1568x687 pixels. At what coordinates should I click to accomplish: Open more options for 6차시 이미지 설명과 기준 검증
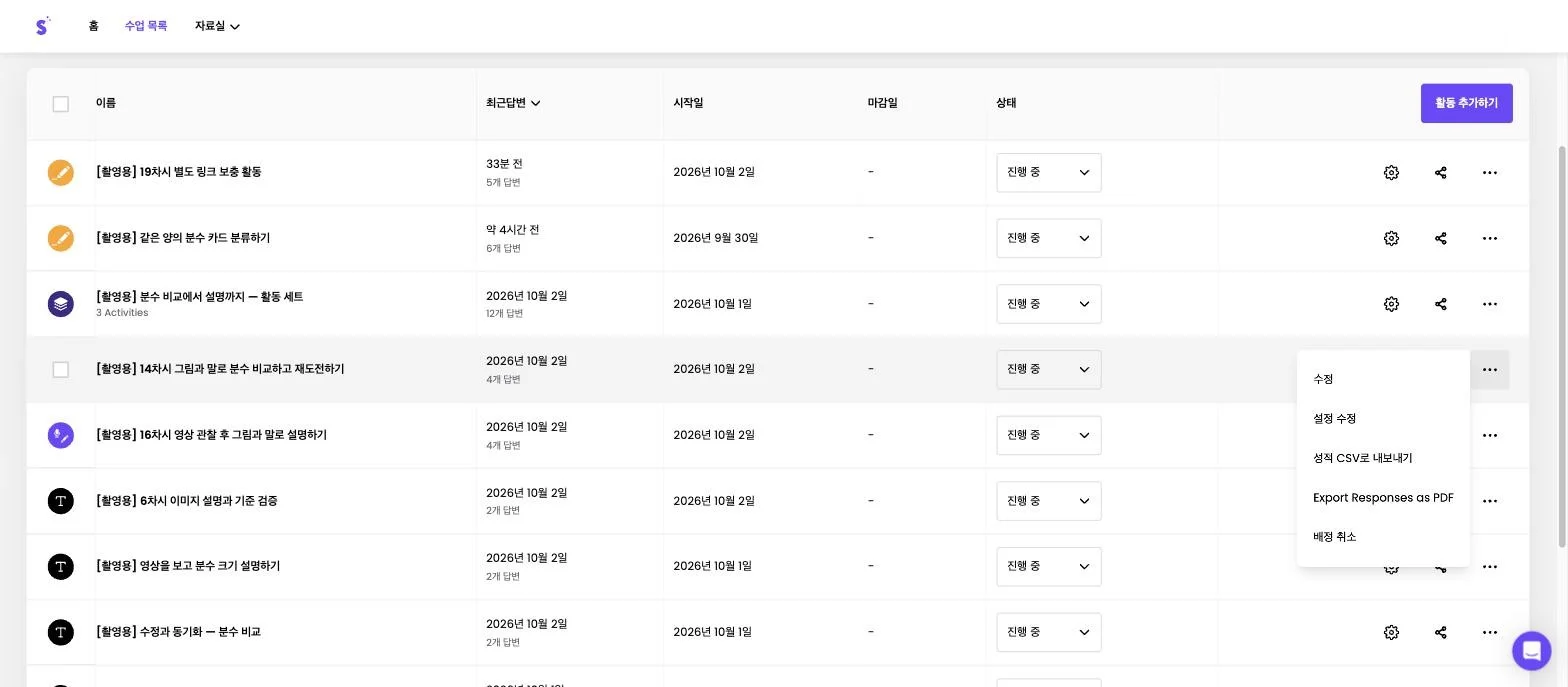(x=1489, y=501)
